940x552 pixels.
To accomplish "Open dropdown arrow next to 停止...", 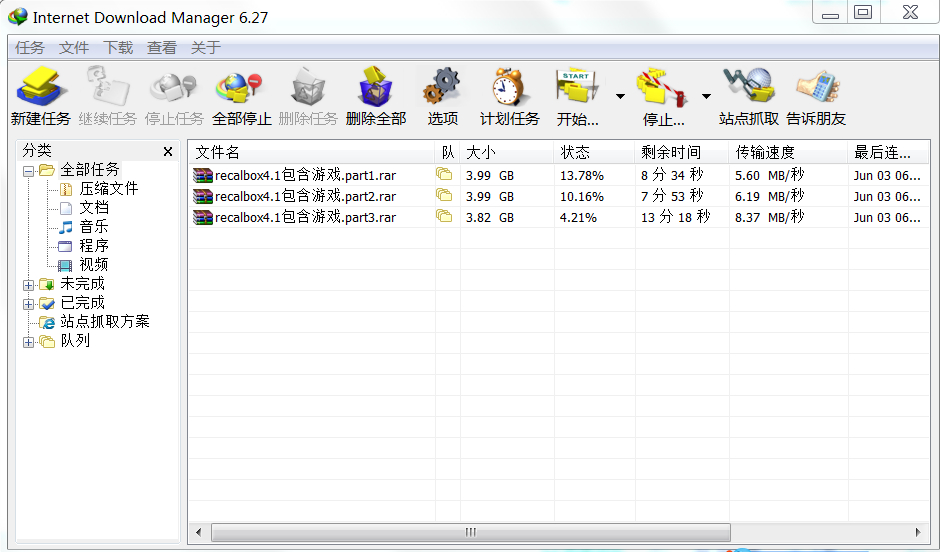I will pos(706,96).
